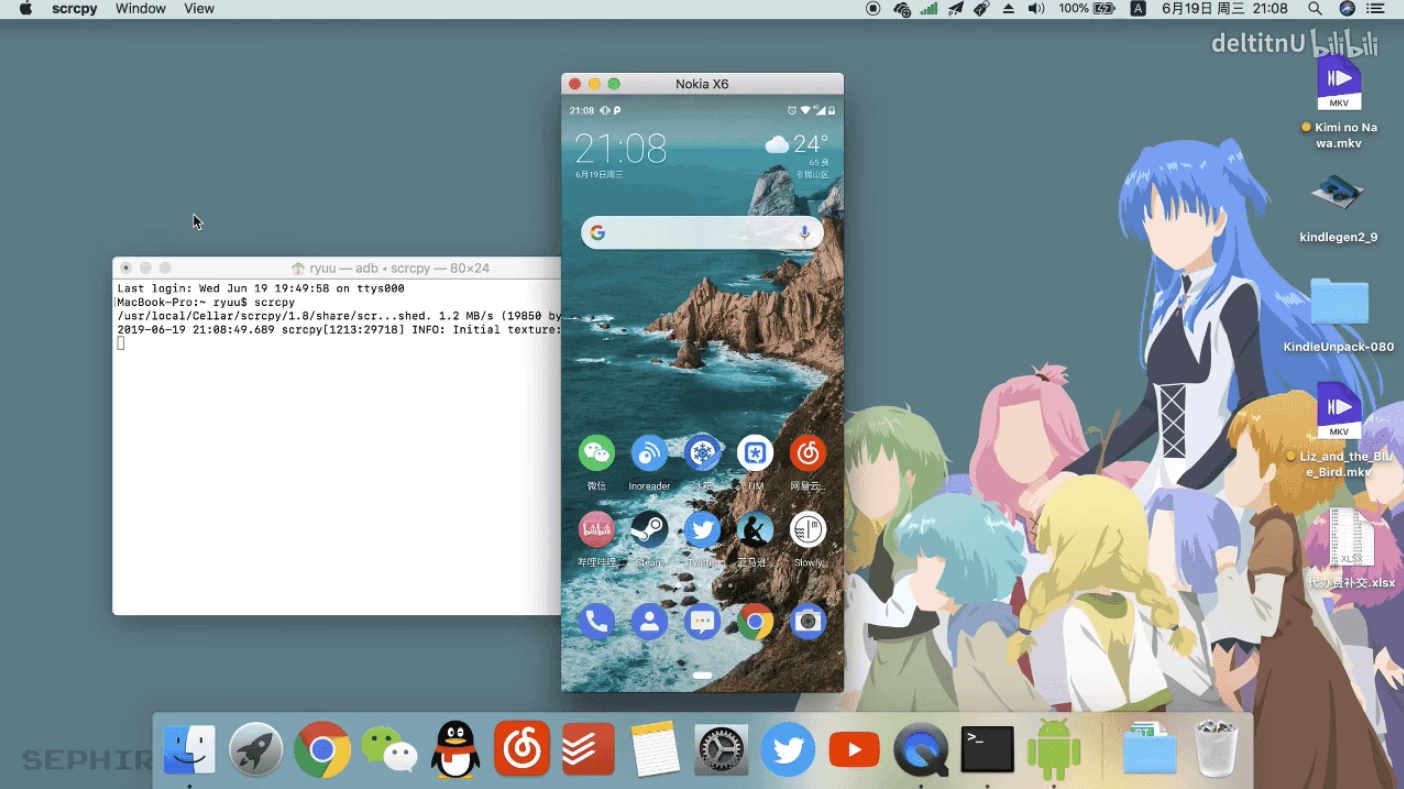Image resolution: width=1404 pixels, height=789 pixels.
Task: Open the battery status menu
Action: click(x=1104, y=8)
